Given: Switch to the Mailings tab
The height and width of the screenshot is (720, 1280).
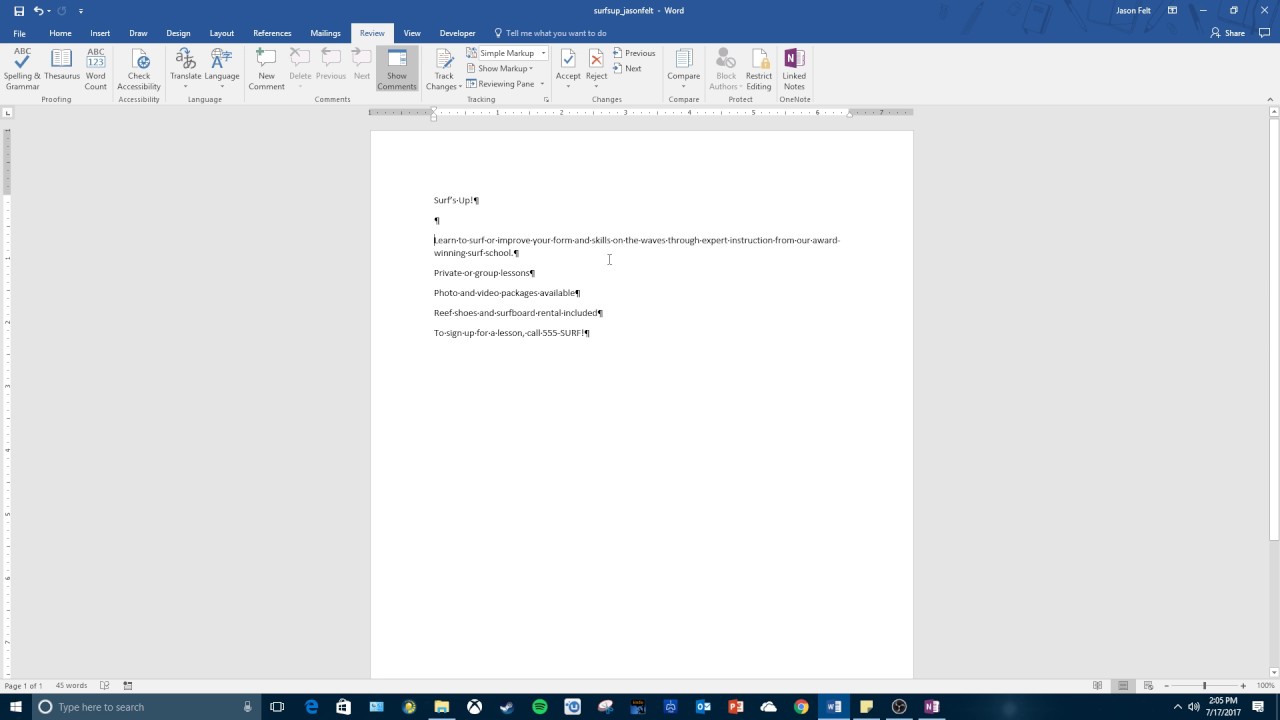Looking at the screenshot, I should [x=325, y=33].
